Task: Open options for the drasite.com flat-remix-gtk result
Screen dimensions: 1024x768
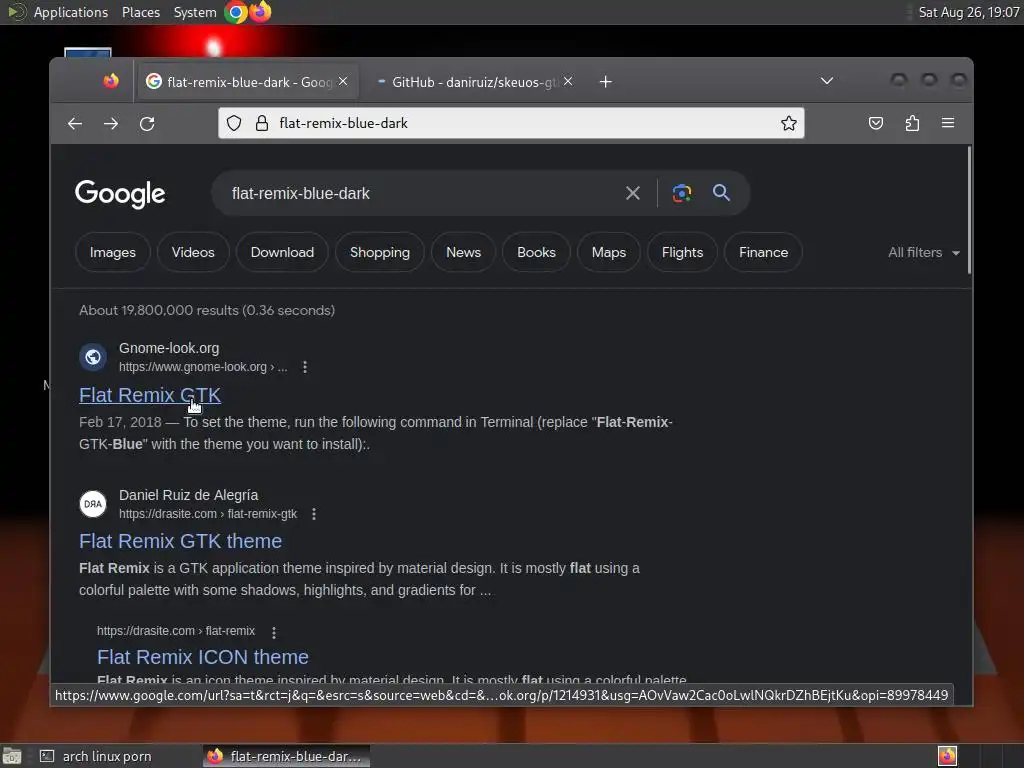Action: pyautogui.click(x=314, y=514)
